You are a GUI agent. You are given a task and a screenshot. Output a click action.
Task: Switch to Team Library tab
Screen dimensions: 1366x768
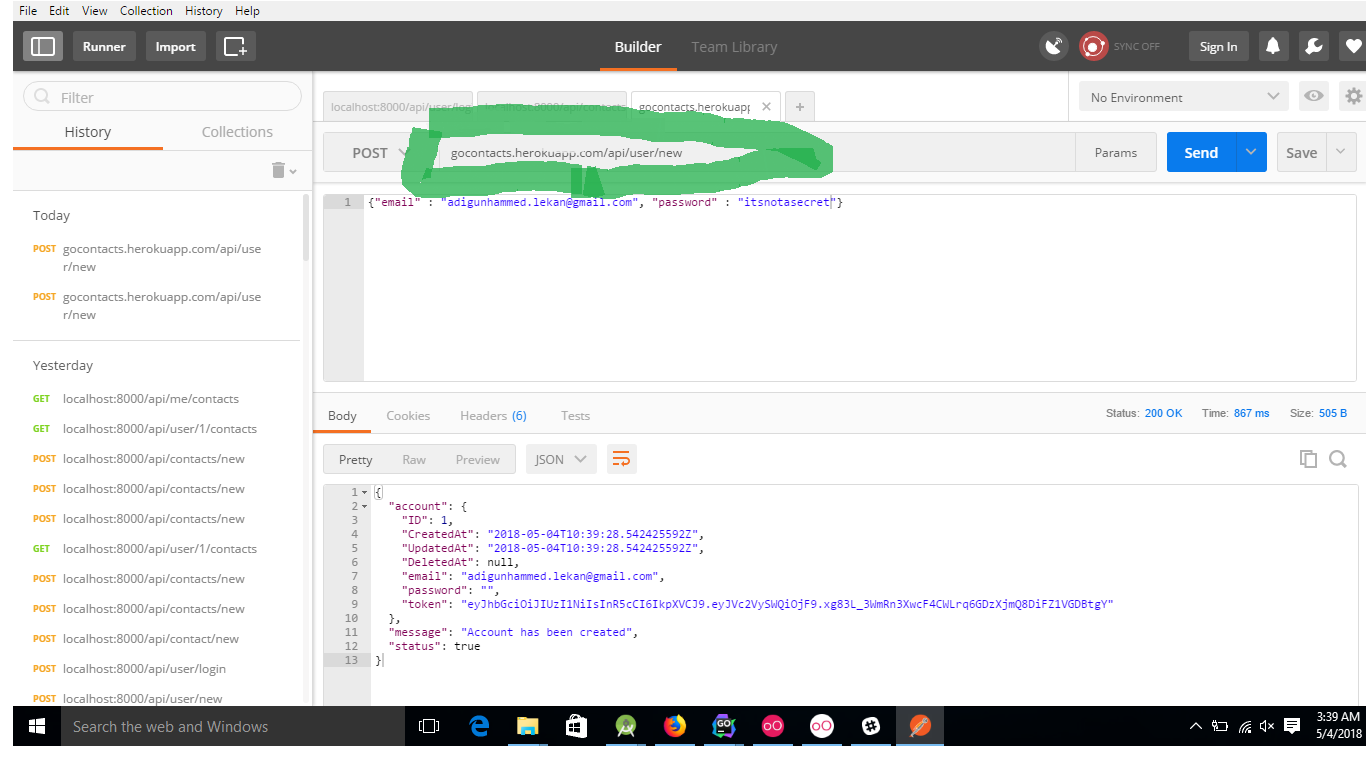tap(734, 47)
